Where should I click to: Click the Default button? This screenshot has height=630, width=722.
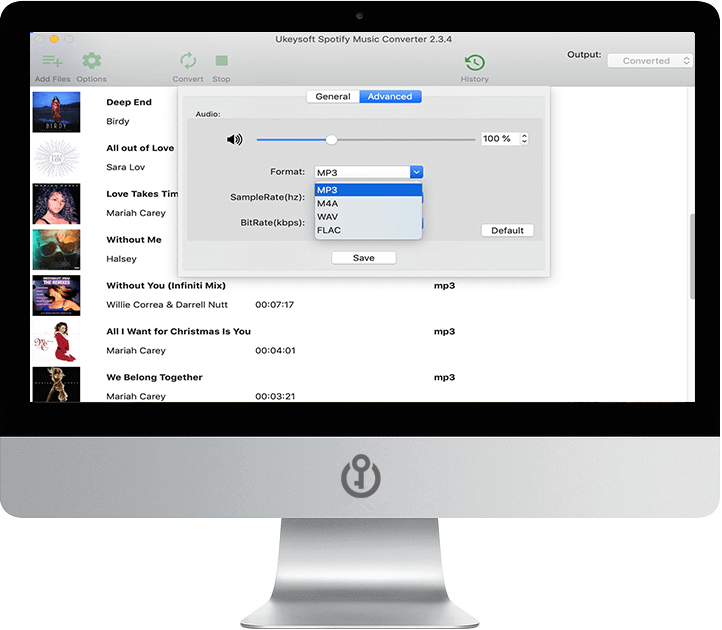pos(507,231)
